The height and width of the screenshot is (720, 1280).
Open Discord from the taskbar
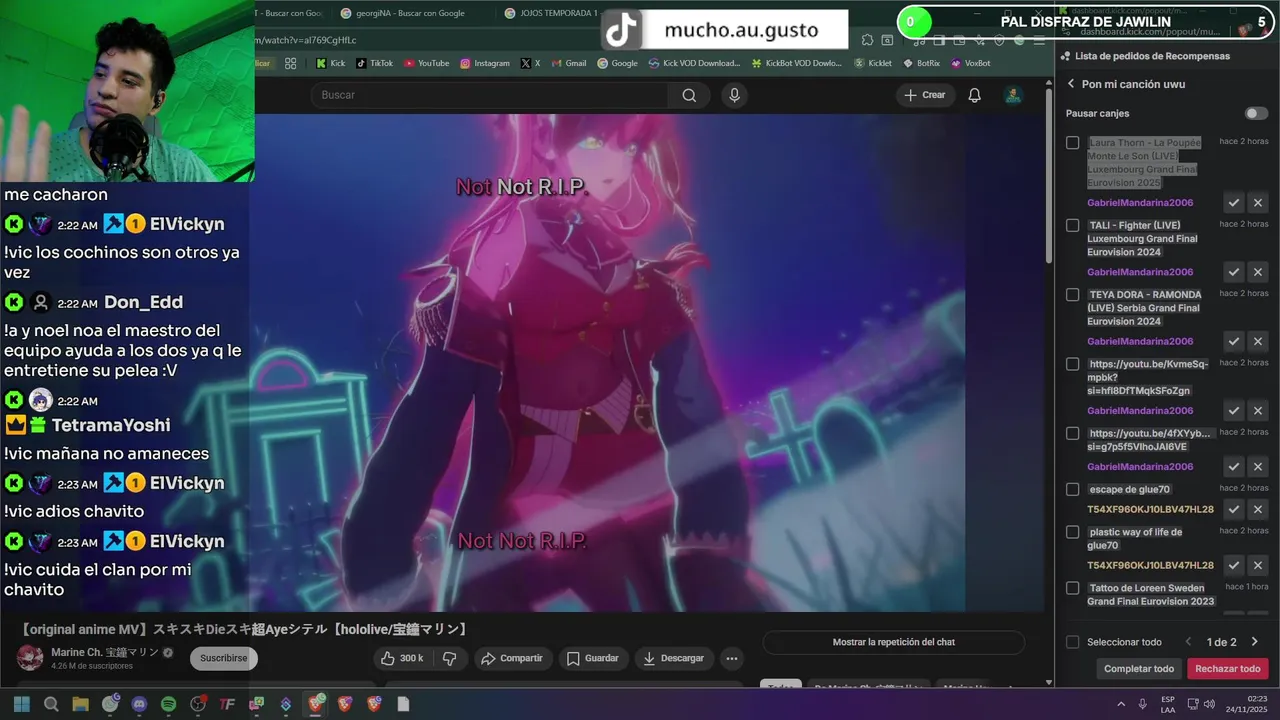point(139,704)
